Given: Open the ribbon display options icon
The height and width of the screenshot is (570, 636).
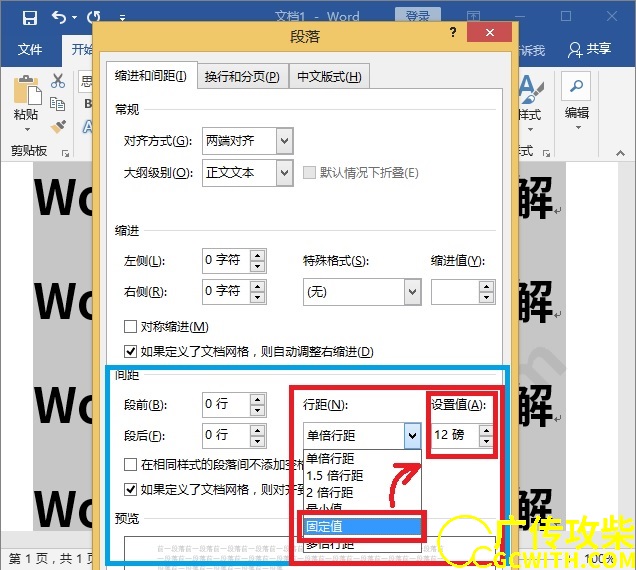Looking at the screenshot, I should (473, 16).
